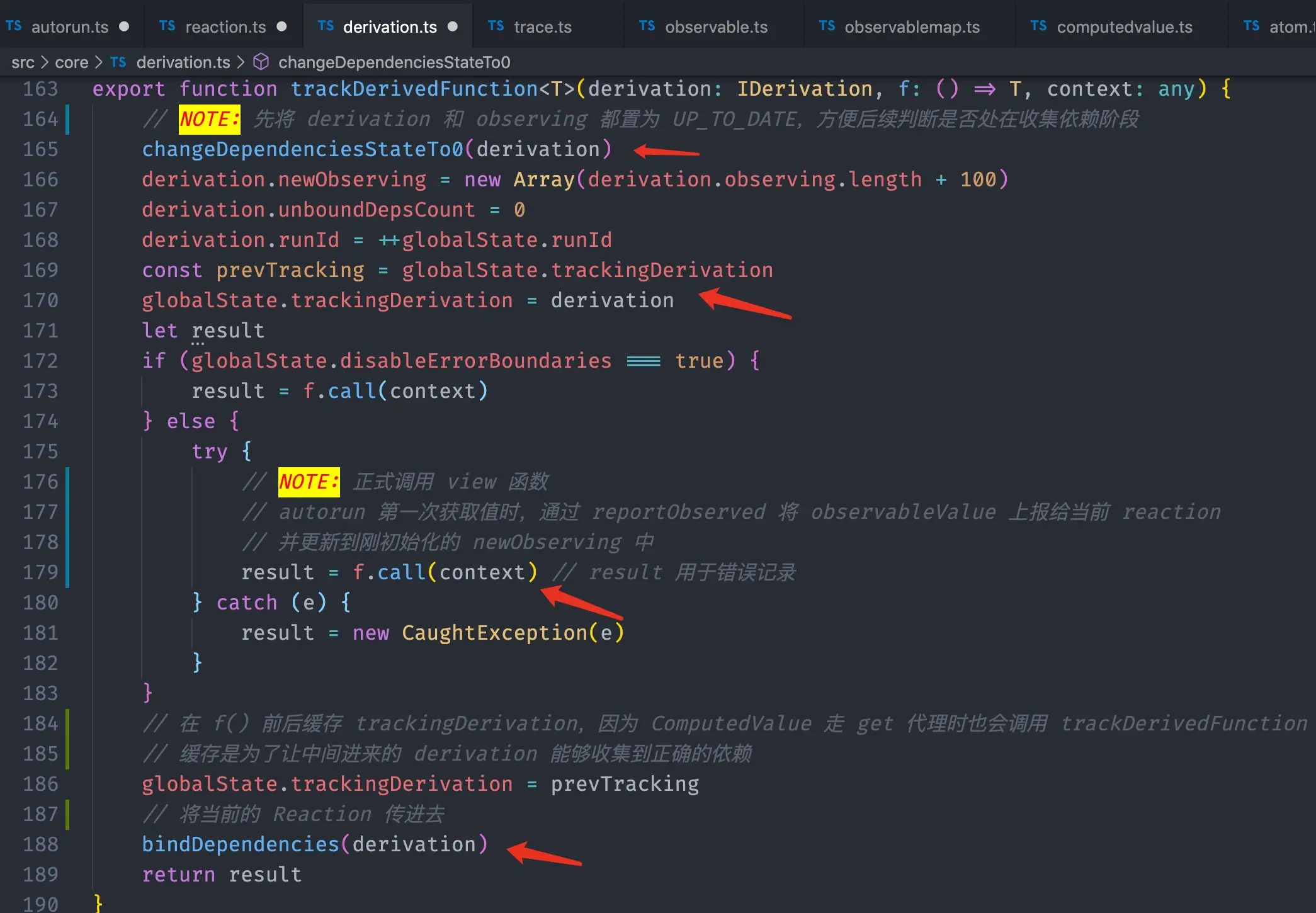This screenshot has width=1316, height=913.
Task: Click line number 165 in the gutter
Action: tap(40, 149)
